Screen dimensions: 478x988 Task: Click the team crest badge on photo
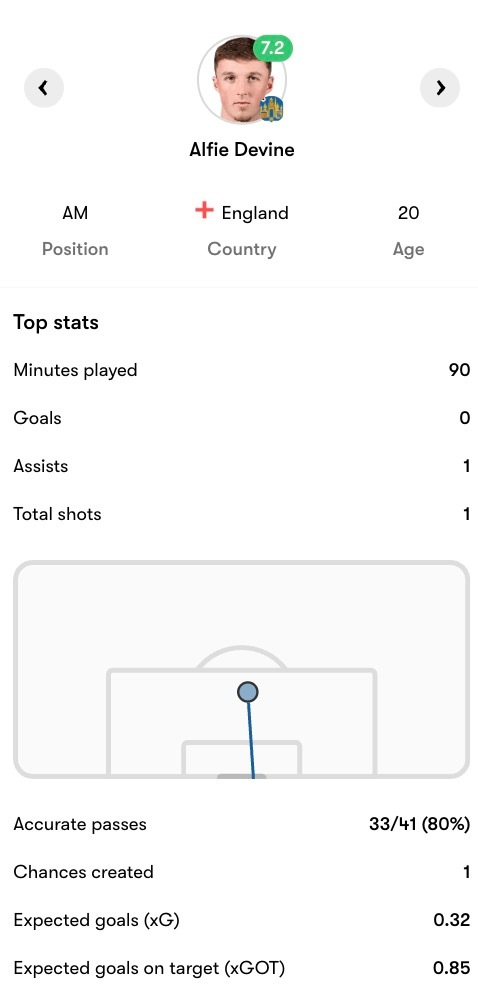coord(271,109)
